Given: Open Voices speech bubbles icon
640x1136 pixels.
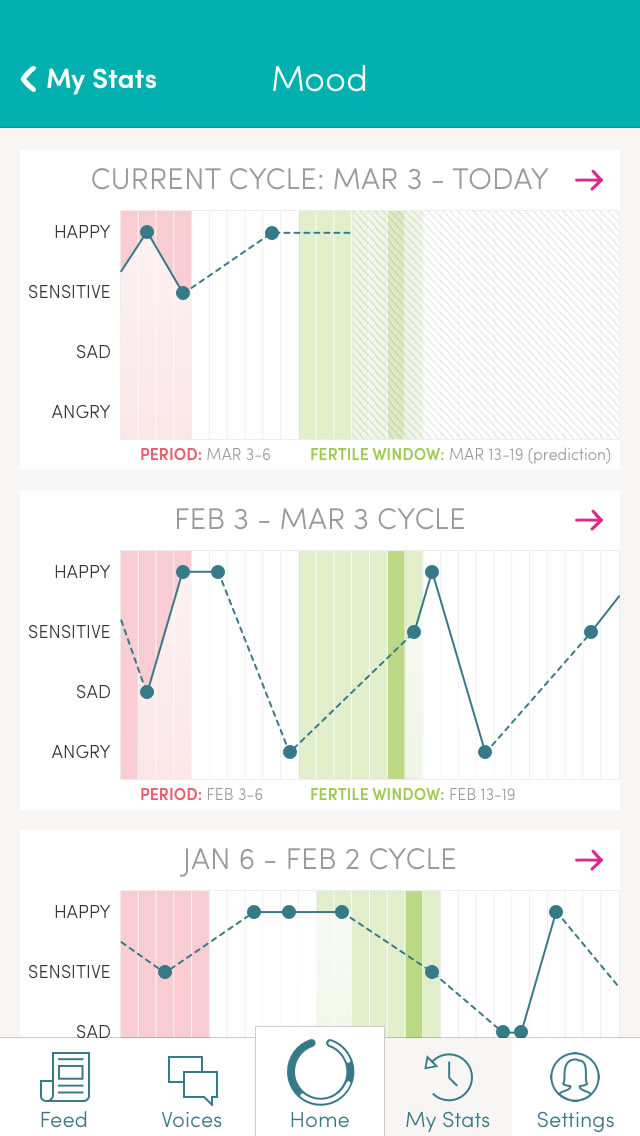Looking at the screenshot, I should point(192,1078).
